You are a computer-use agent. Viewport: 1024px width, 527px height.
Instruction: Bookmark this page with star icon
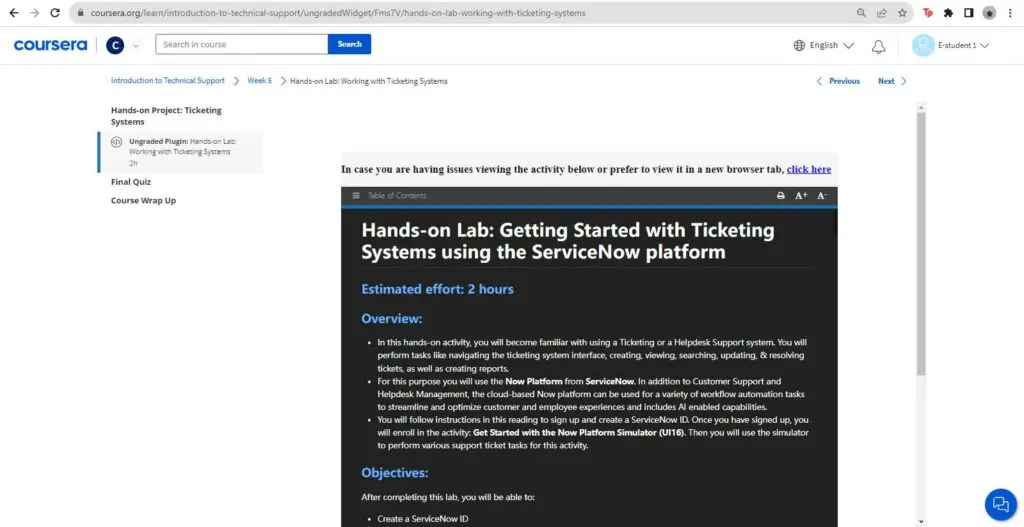pos(902,13)
